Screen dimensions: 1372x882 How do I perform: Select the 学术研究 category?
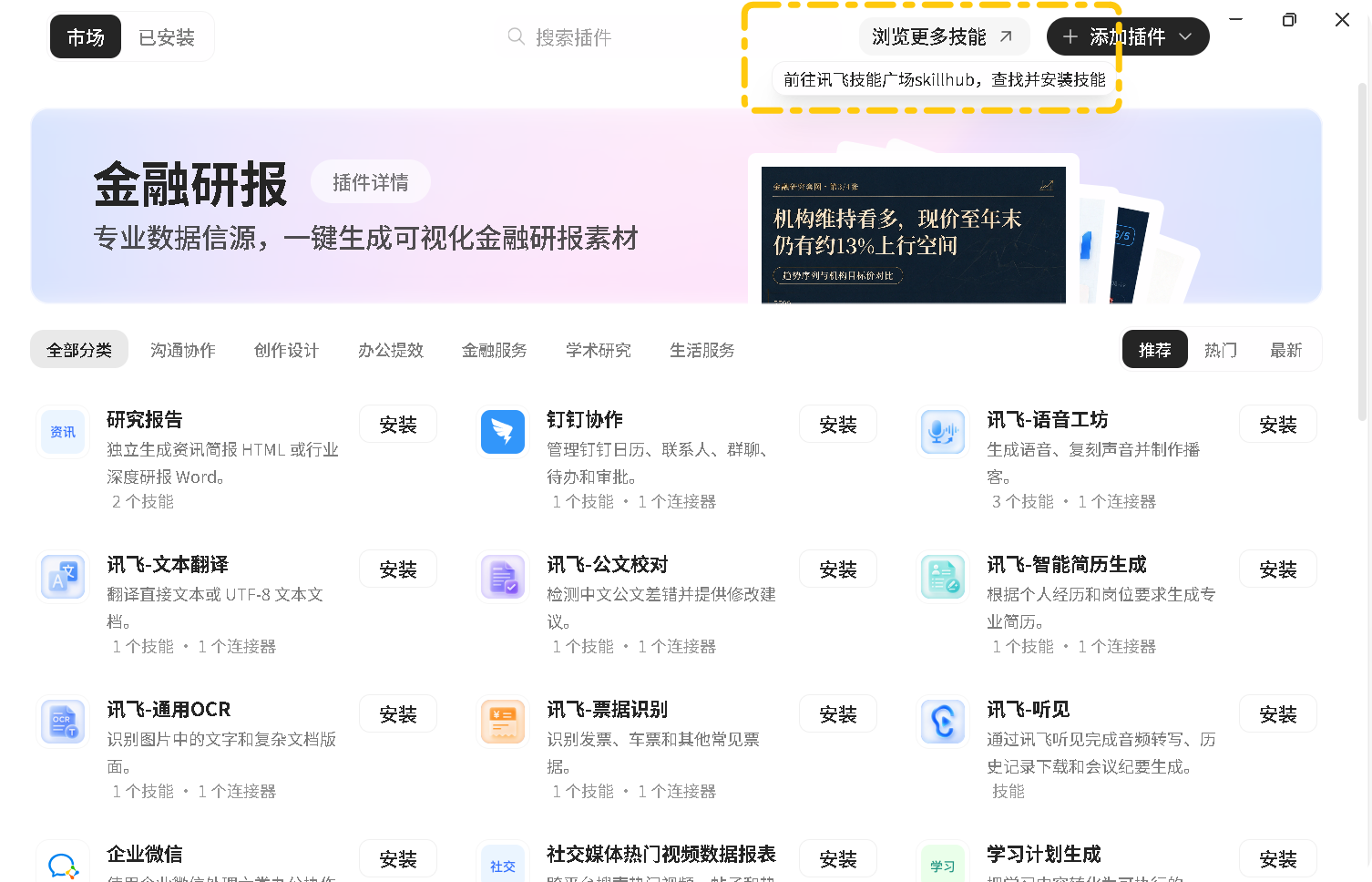pos(599,350)
